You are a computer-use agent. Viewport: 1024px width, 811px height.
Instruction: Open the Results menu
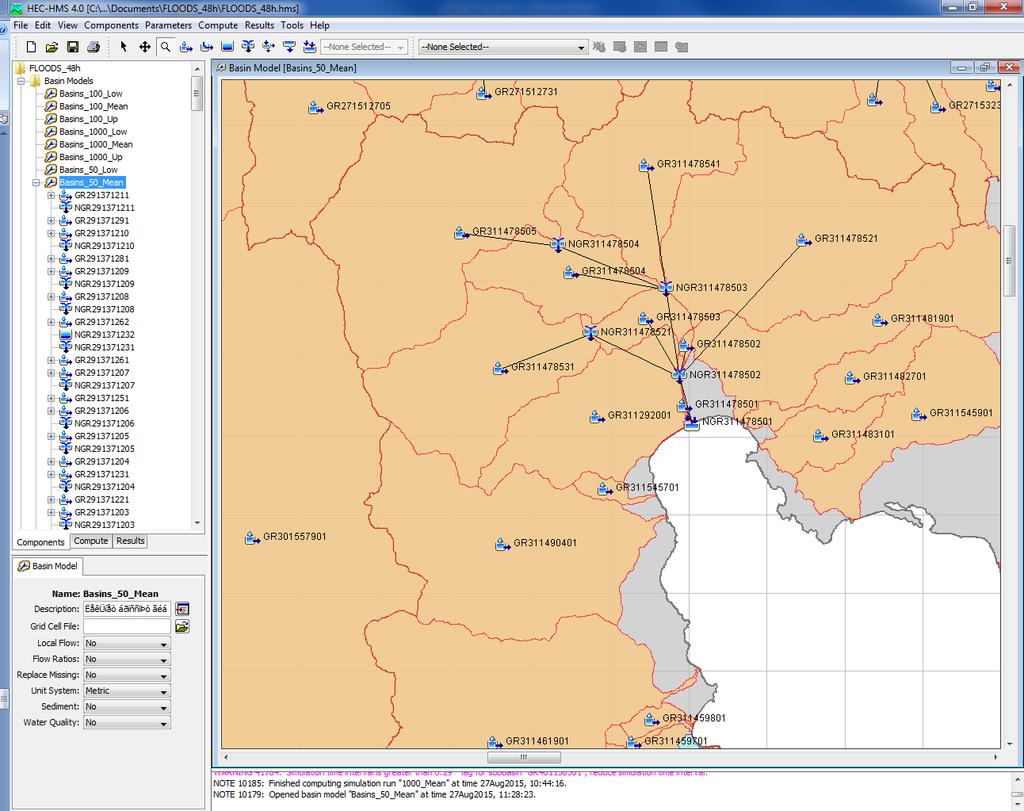coord(259,25)
